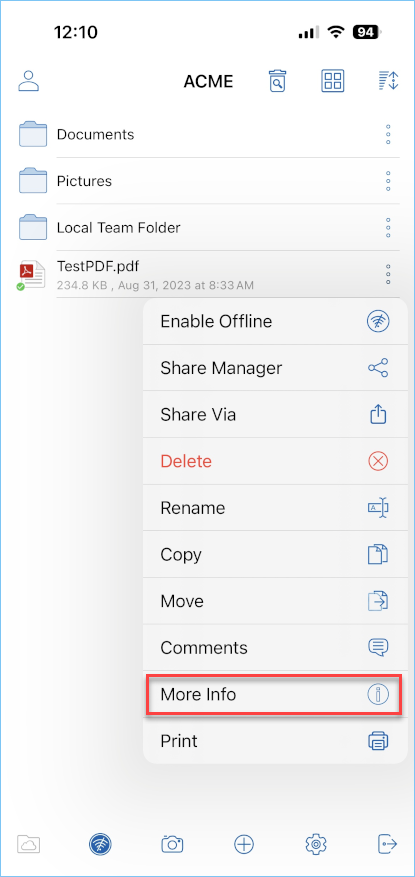Select Print menu option
The image size is (415, 877).
click(x=275, y=741)
